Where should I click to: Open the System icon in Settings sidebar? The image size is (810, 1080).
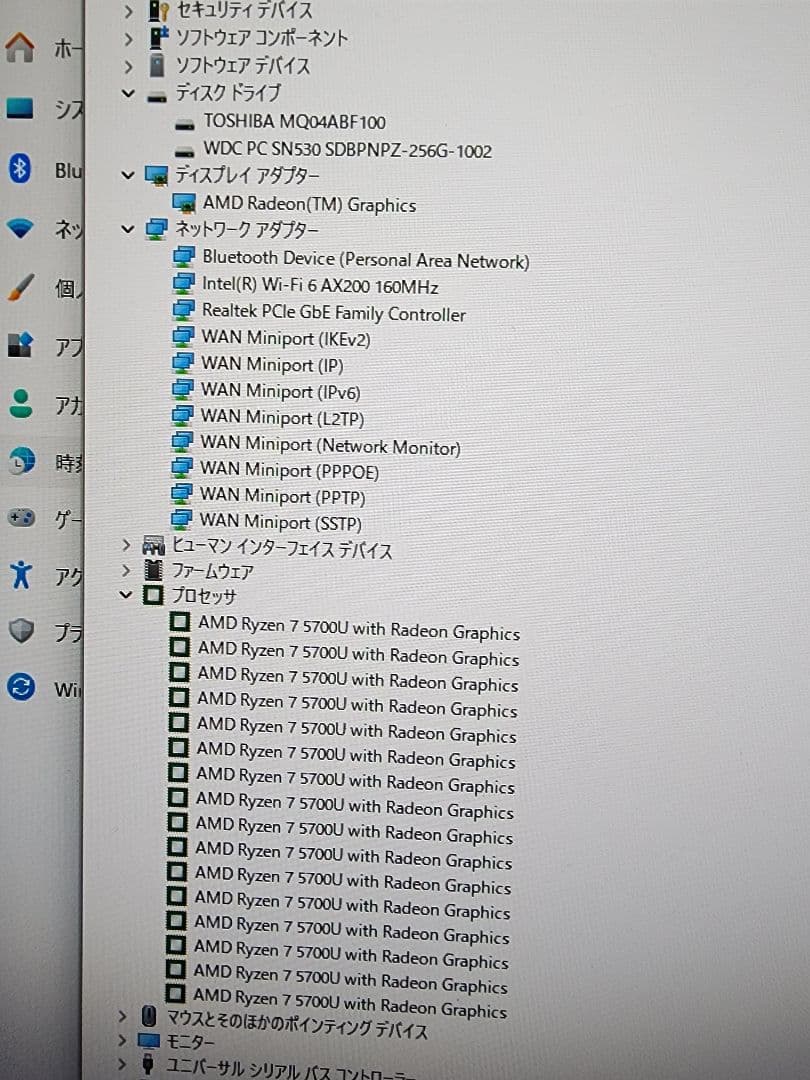pyautogui.click(x=19, y=108)
